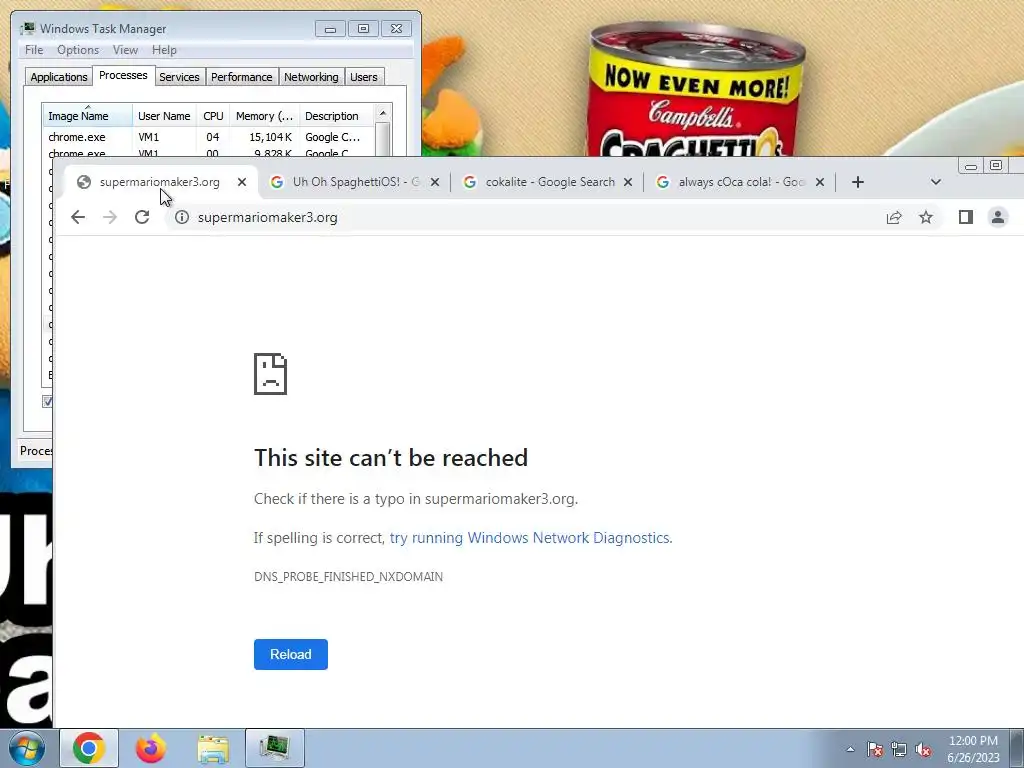Go back using Chrome's back arrow
This screenshot has height=768, width=1024.
point(78,217)
